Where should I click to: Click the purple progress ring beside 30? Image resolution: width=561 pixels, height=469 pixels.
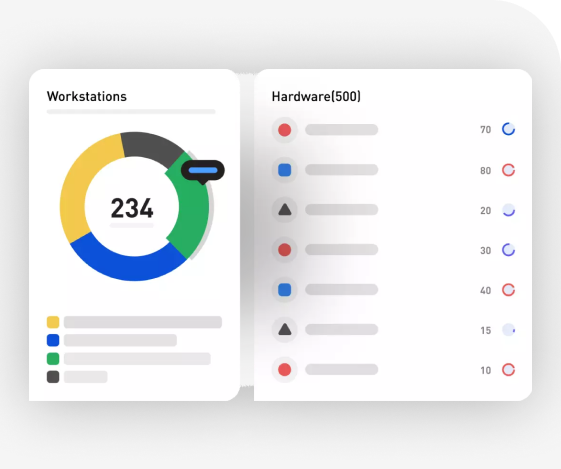(508, 250)
